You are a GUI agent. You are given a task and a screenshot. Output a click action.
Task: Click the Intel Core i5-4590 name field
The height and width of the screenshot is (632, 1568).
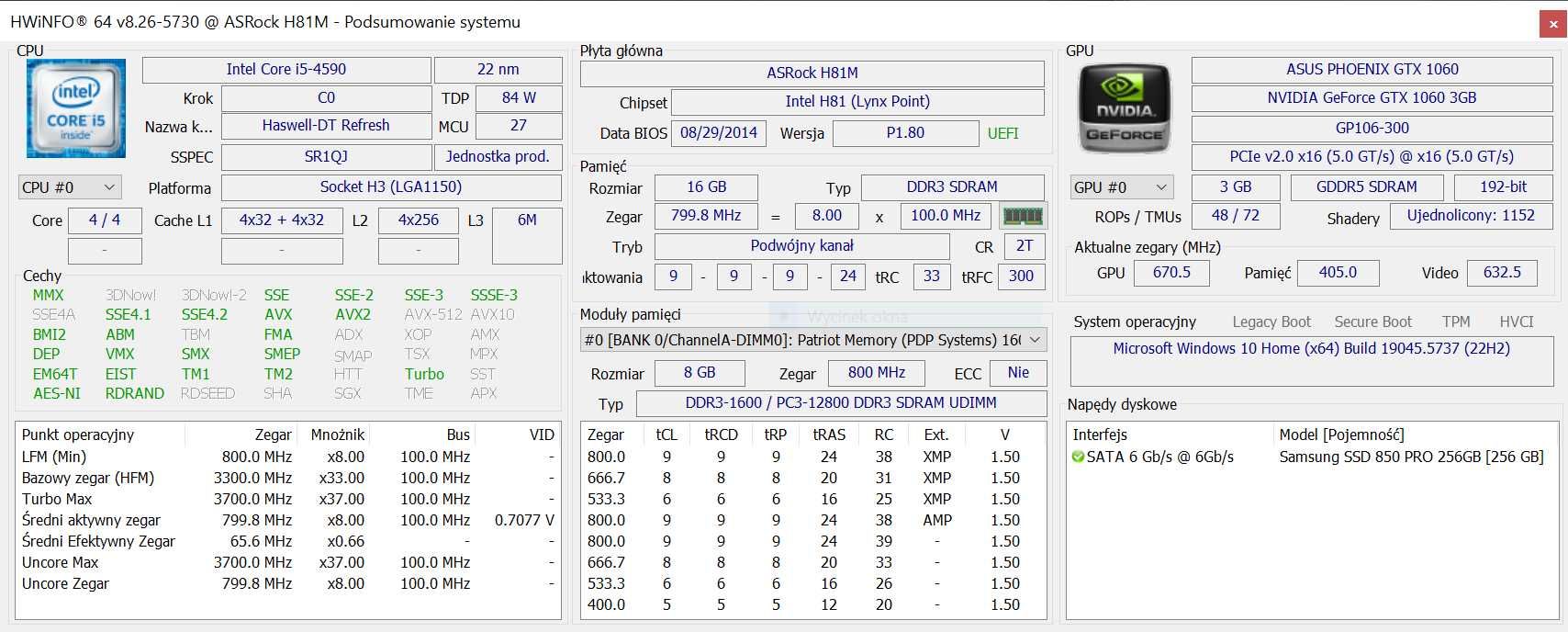(286, 70)
